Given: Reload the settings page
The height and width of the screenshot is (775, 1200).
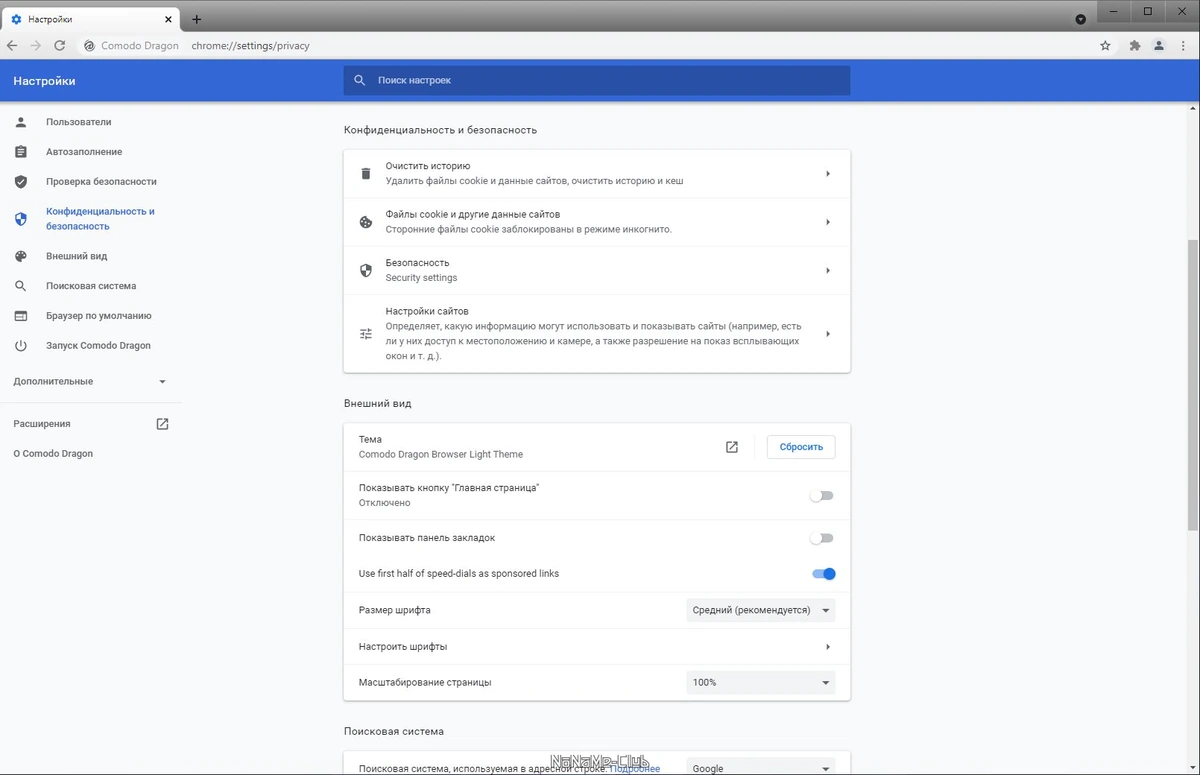Looking at the screenshot, I should 60,46.
